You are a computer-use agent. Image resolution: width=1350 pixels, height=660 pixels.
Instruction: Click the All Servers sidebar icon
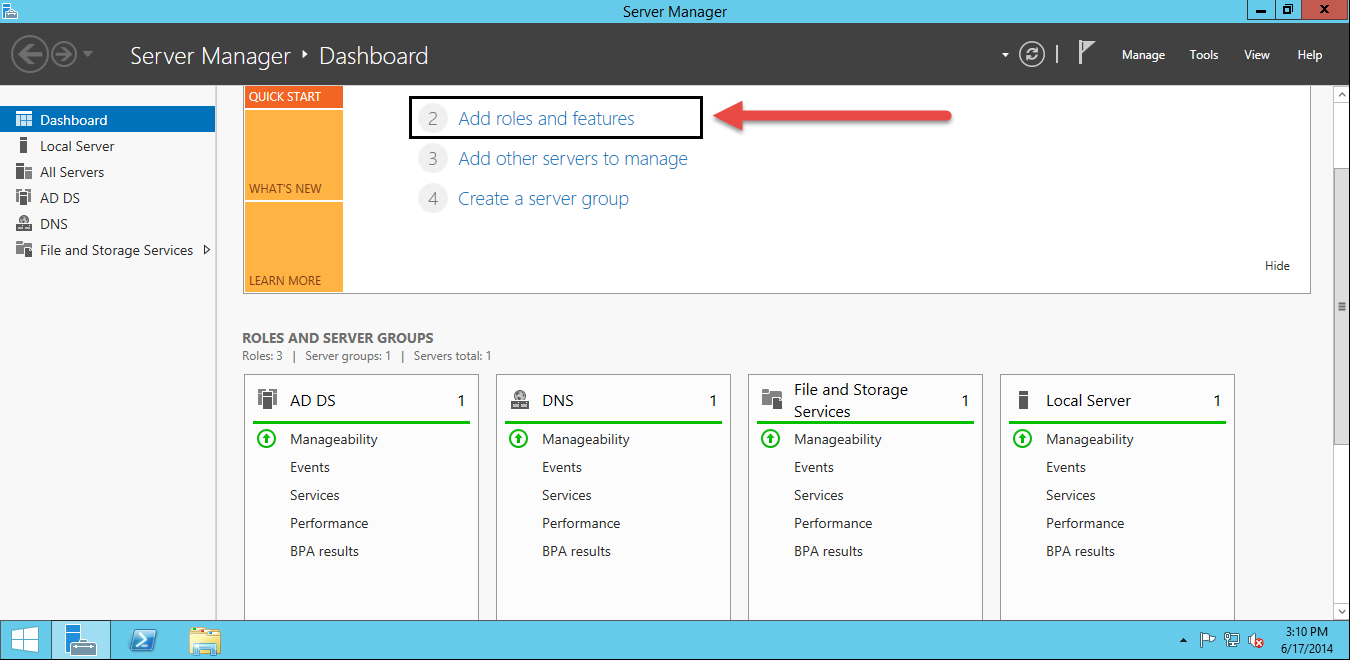coord(24,172)
